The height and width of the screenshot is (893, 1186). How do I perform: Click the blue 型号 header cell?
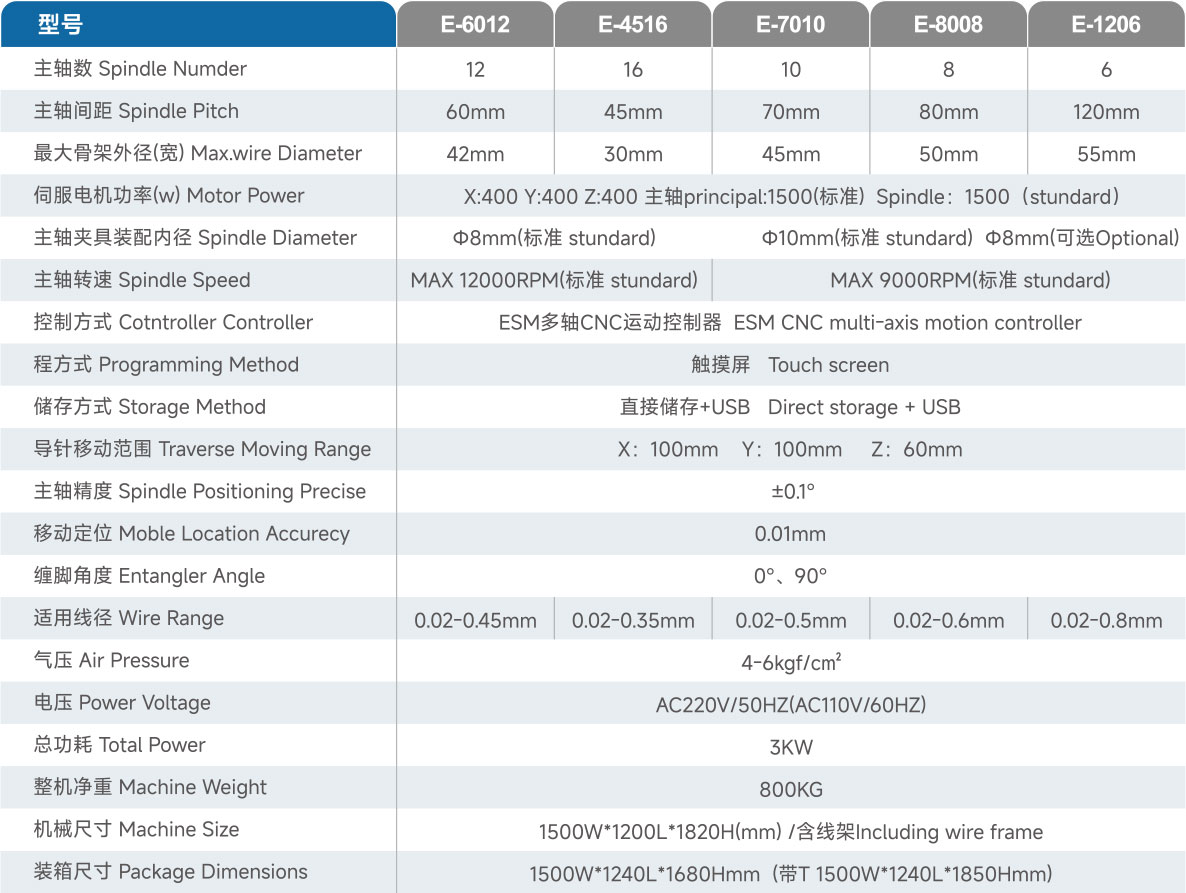click(x=198, y=25)
